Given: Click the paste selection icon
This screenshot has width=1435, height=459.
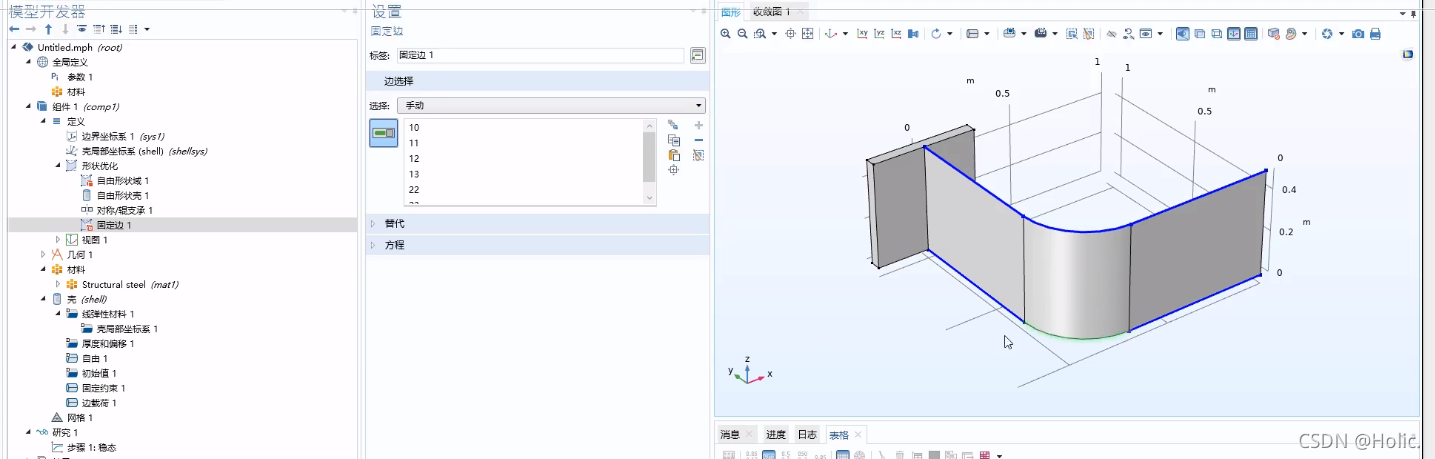Looking at the screenshot, I should [x=674, y=155].
